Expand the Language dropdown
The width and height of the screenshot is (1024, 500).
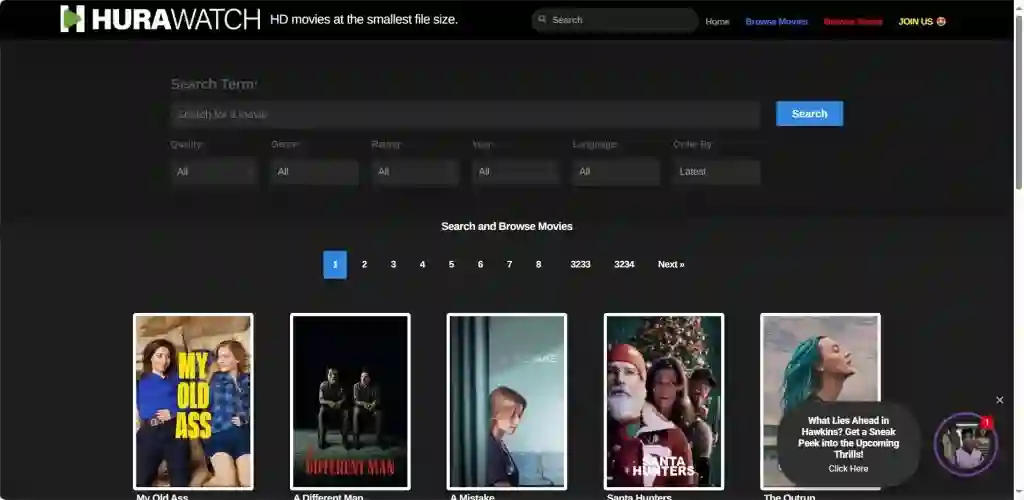(x=616, y=172)
